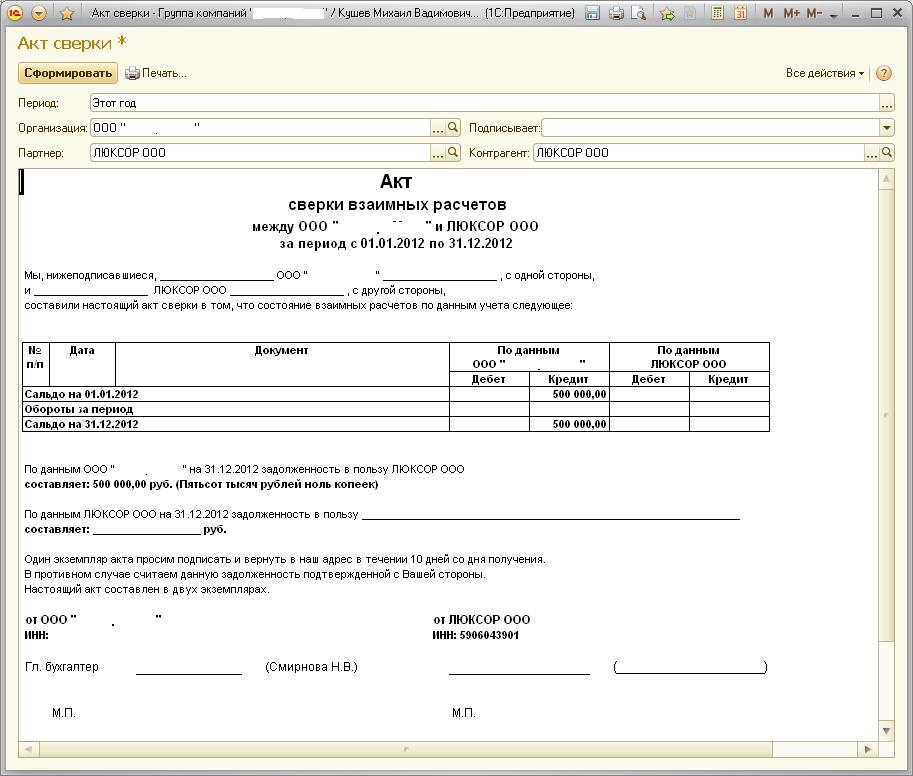Click the Период input field
913x776 pixels.
(484, 103)
